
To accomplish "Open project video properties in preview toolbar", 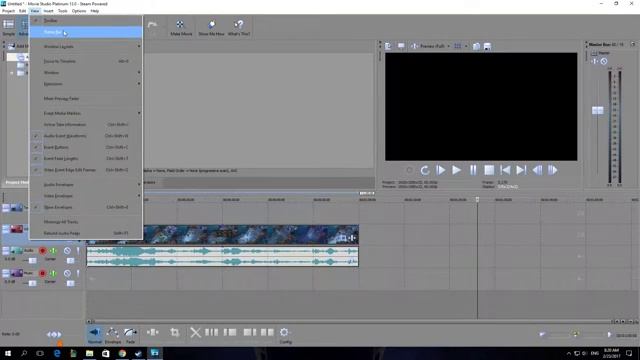I will click(x=388, y=46).
